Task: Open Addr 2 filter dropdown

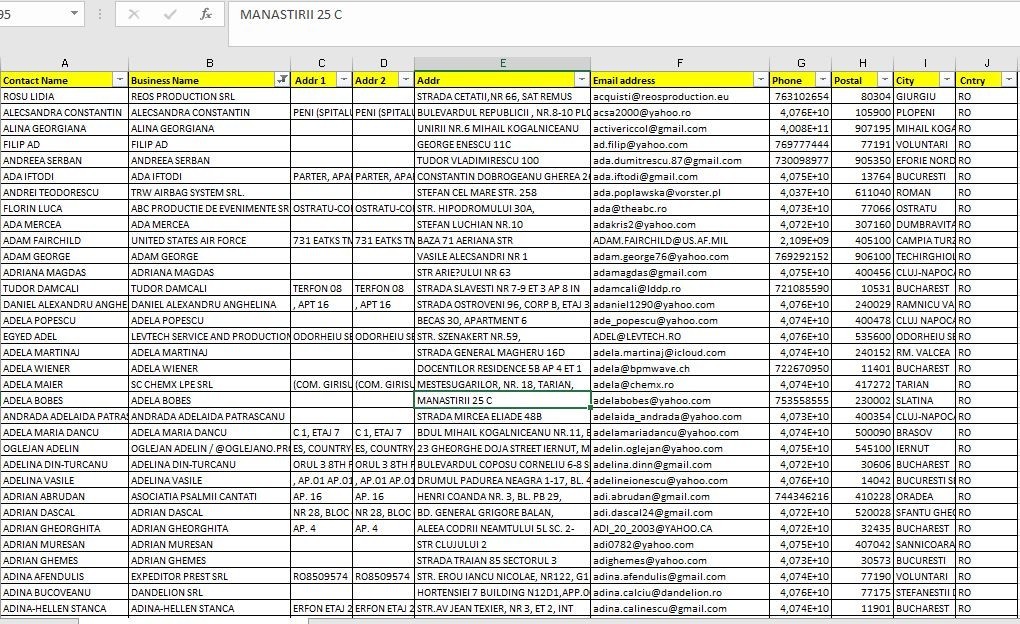Action: 406,79
